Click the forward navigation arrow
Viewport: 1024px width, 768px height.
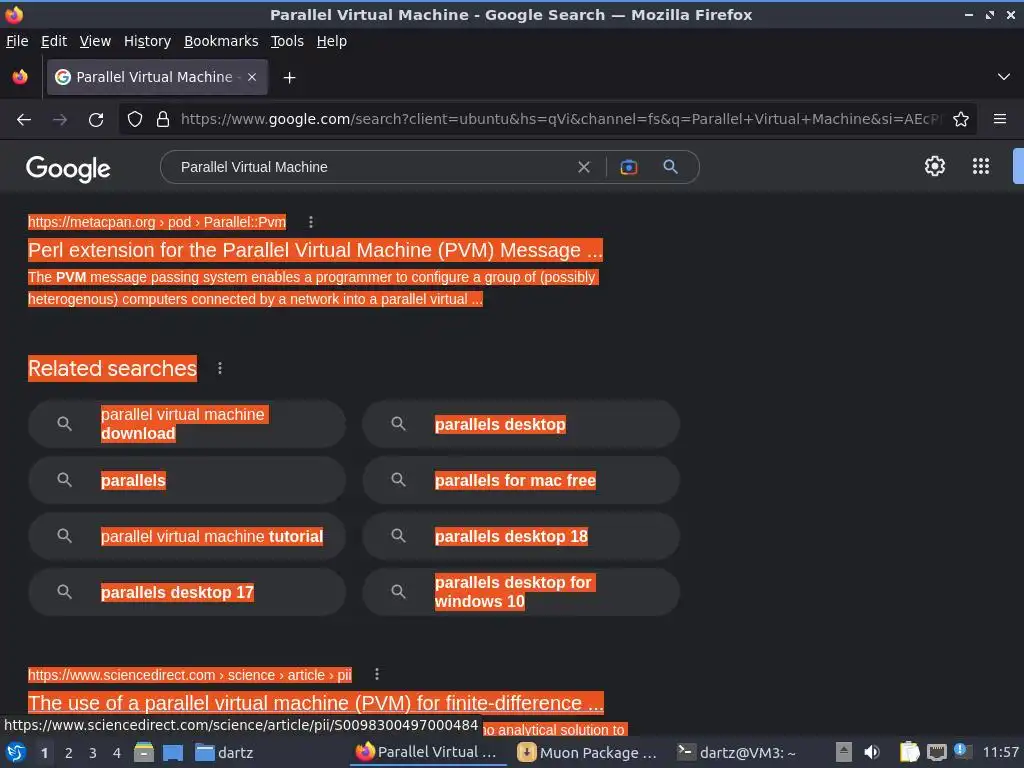tap(60, 120)
